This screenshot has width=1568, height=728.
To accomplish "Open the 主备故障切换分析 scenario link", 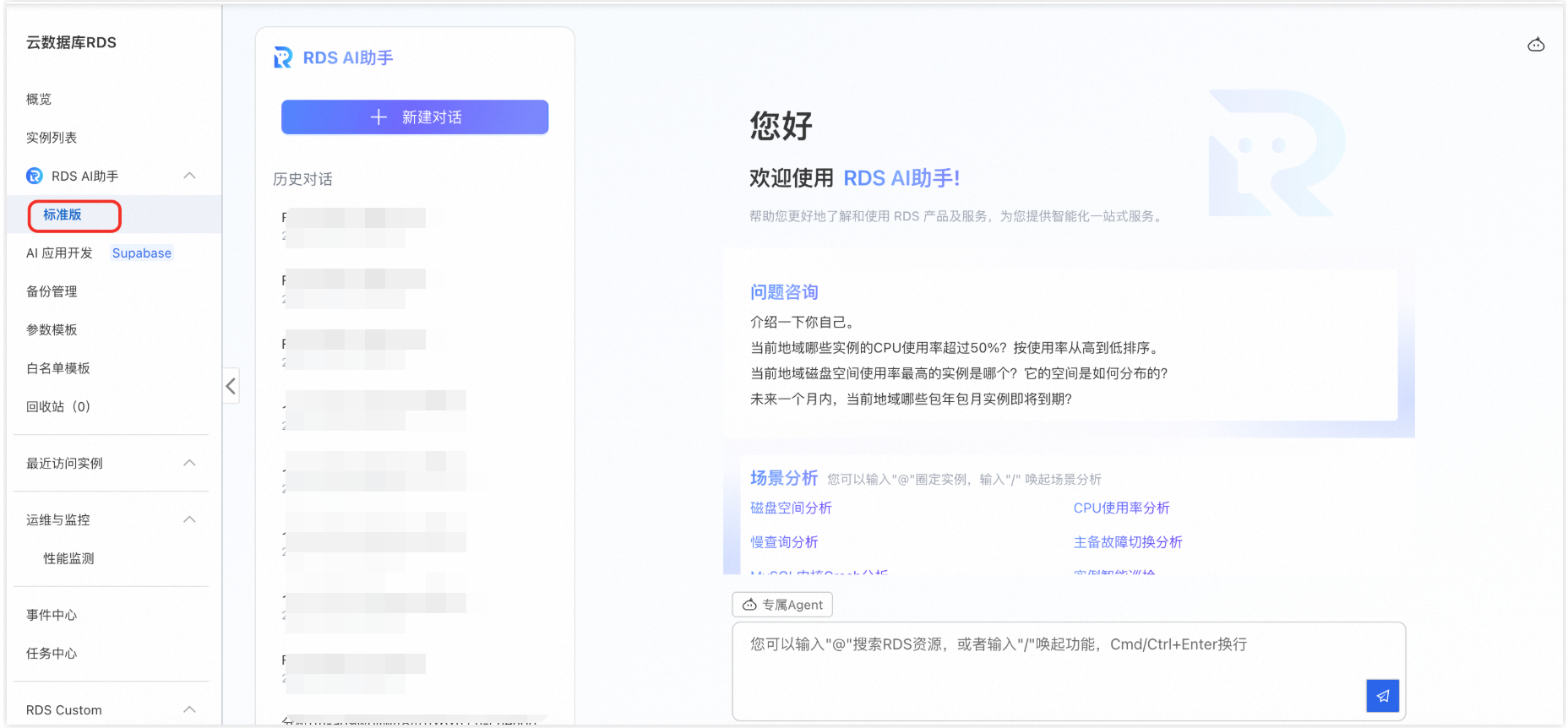I will (x=1128, y=541).
